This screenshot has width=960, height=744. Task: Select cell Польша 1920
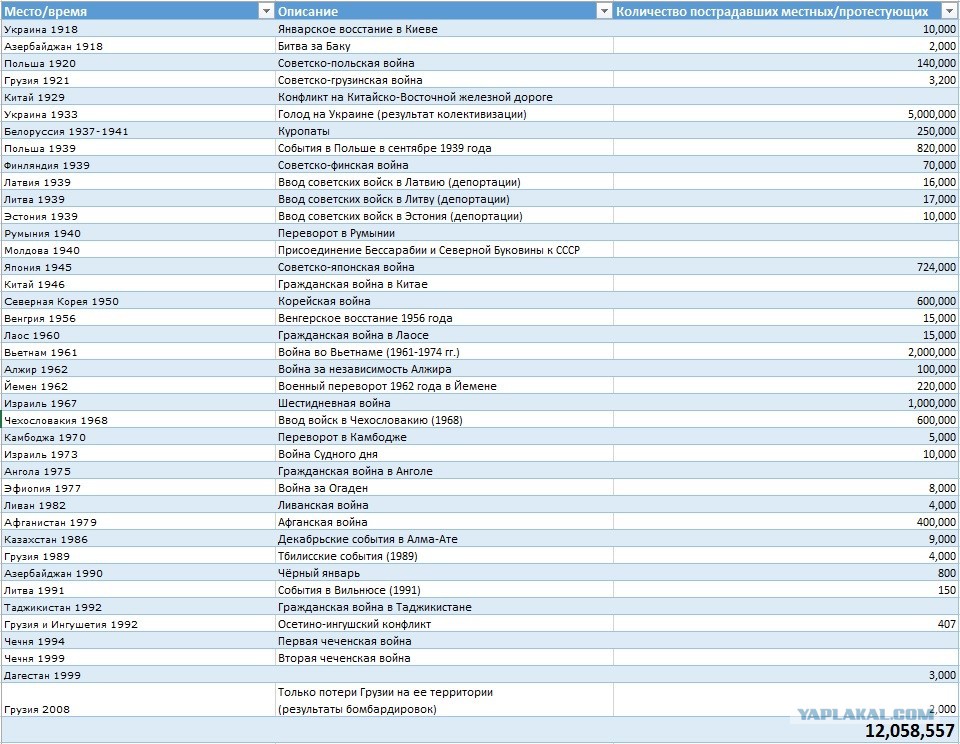[138, 63]
